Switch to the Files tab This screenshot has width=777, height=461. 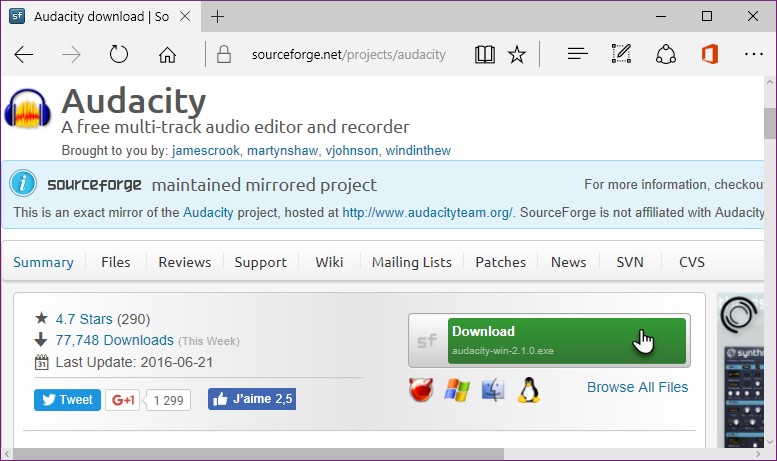pyautogui.click(x=116, y=262)
